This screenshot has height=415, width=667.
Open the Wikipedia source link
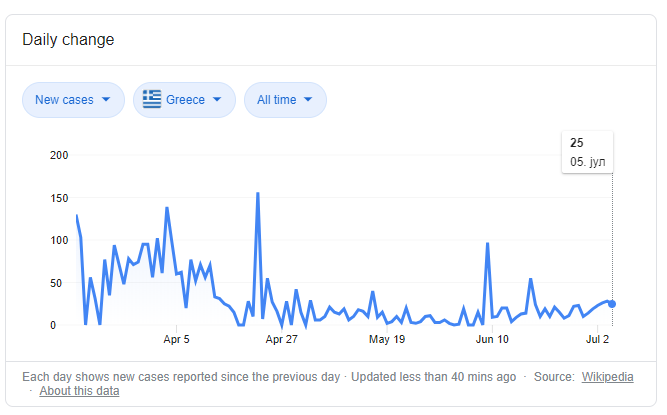pyautogui.click(x=607, y=377)
